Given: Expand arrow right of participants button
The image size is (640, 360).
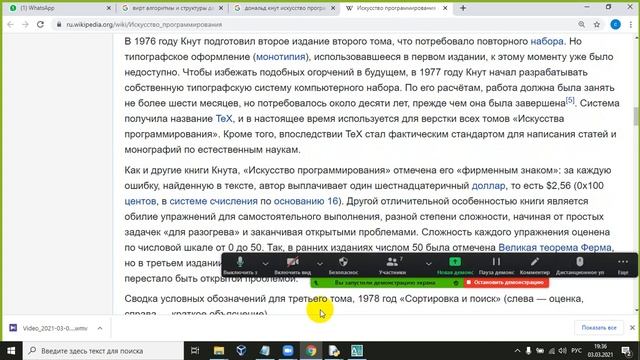Looking at the screenshot, I should click(x=428, y=264).
